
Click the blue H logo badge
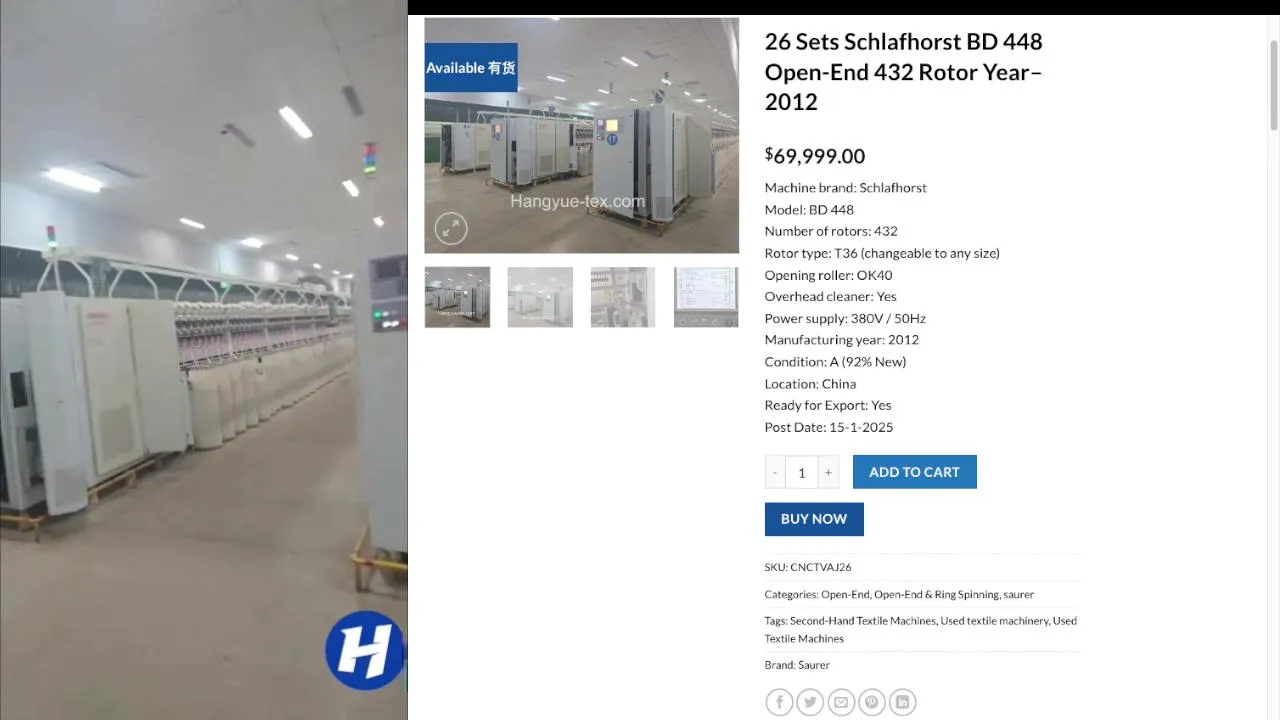[364, 651]
